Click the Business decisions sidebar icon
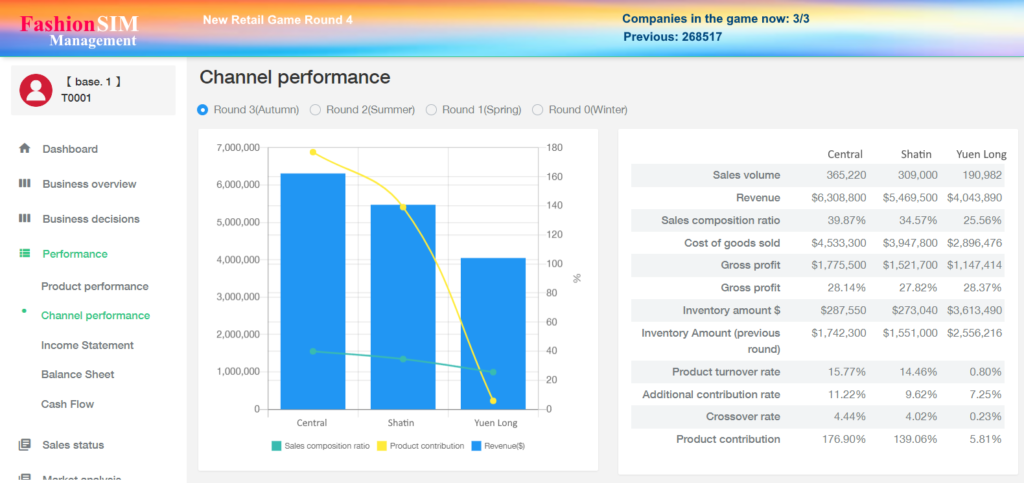 click(x=24, y=219)
